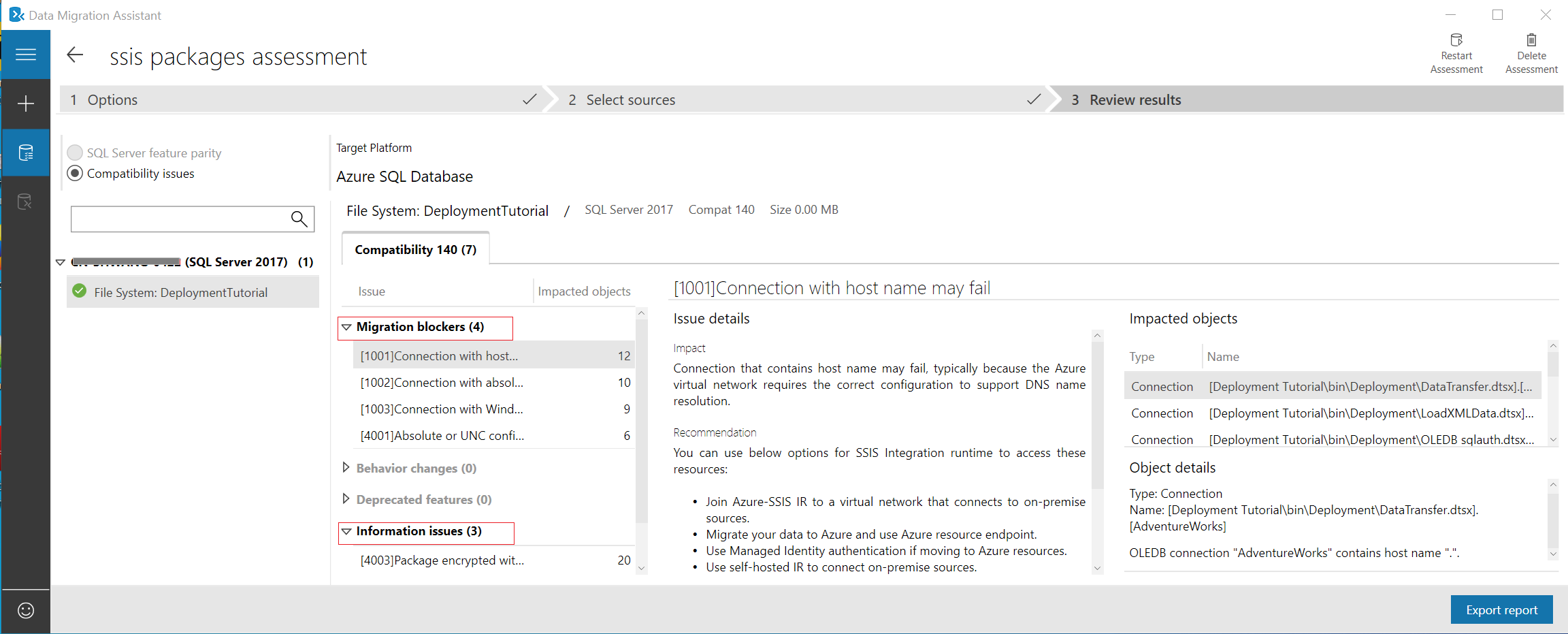This screenshot has height=634, width=1568.
Task: Click the issue details scrollbar up arrow
Action: pyautogui.click(x=1097, y=335)
